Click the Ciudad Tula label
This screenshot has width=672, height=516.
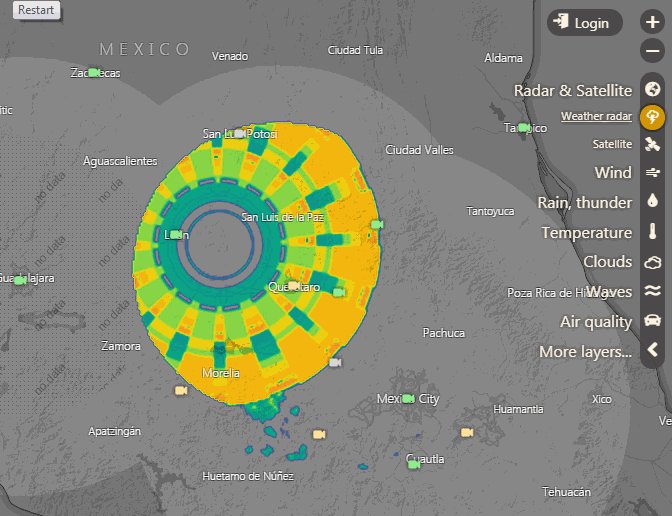355,51
